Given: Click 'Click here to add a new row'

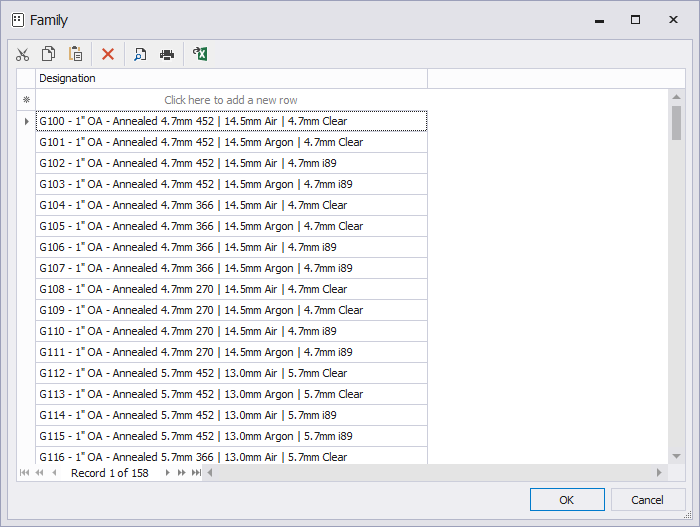Looking at the screenshot, I should click(230, 100).
